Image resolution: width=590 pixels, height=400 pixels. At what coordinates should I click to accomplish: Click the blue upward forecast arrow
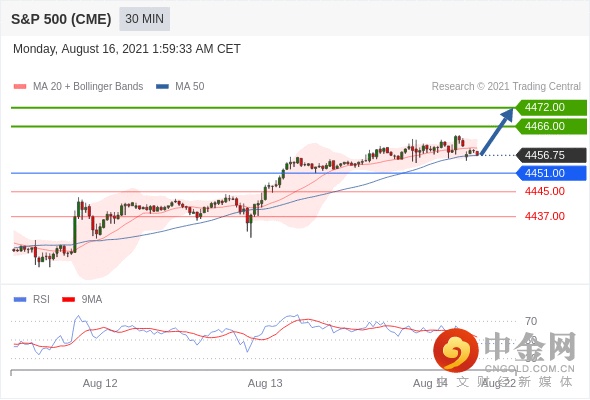click(497, 132)
